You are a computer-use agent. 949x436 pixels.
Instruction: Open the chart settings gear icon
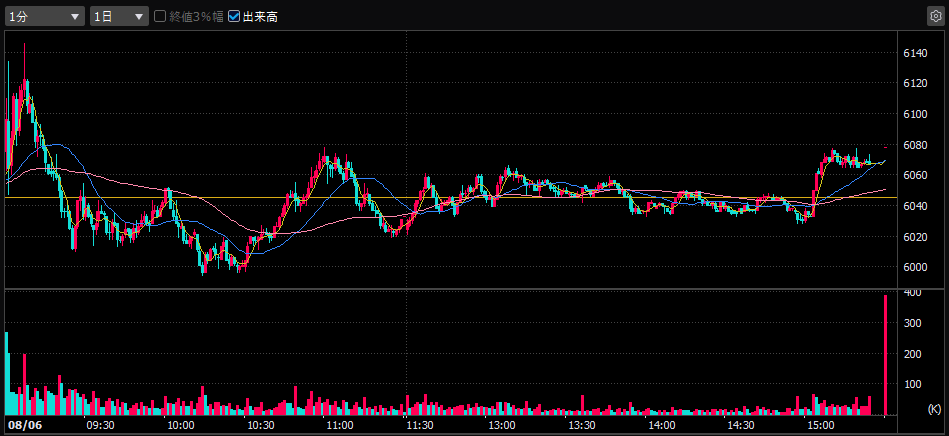click(x=934, y=16)
